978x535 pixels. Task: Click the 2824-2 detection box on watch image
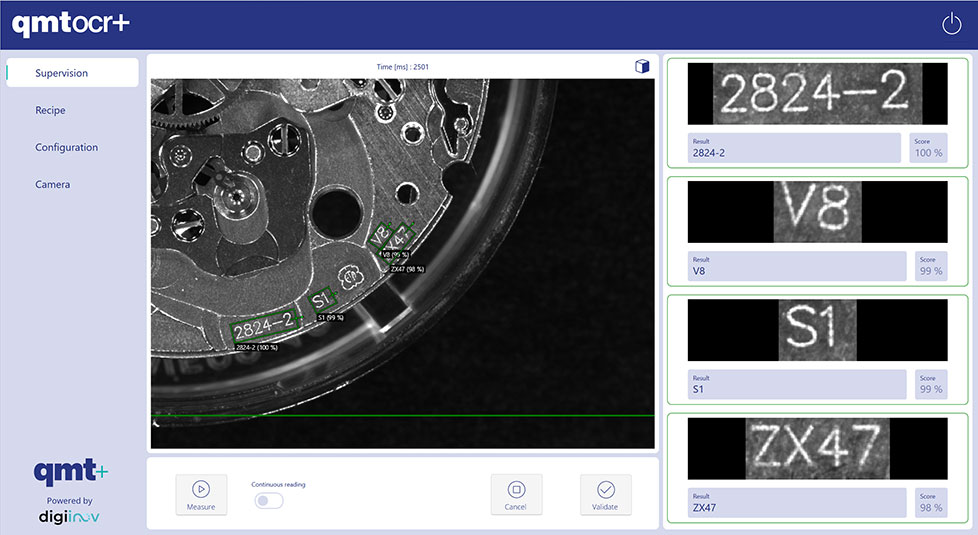click(264, 325)
